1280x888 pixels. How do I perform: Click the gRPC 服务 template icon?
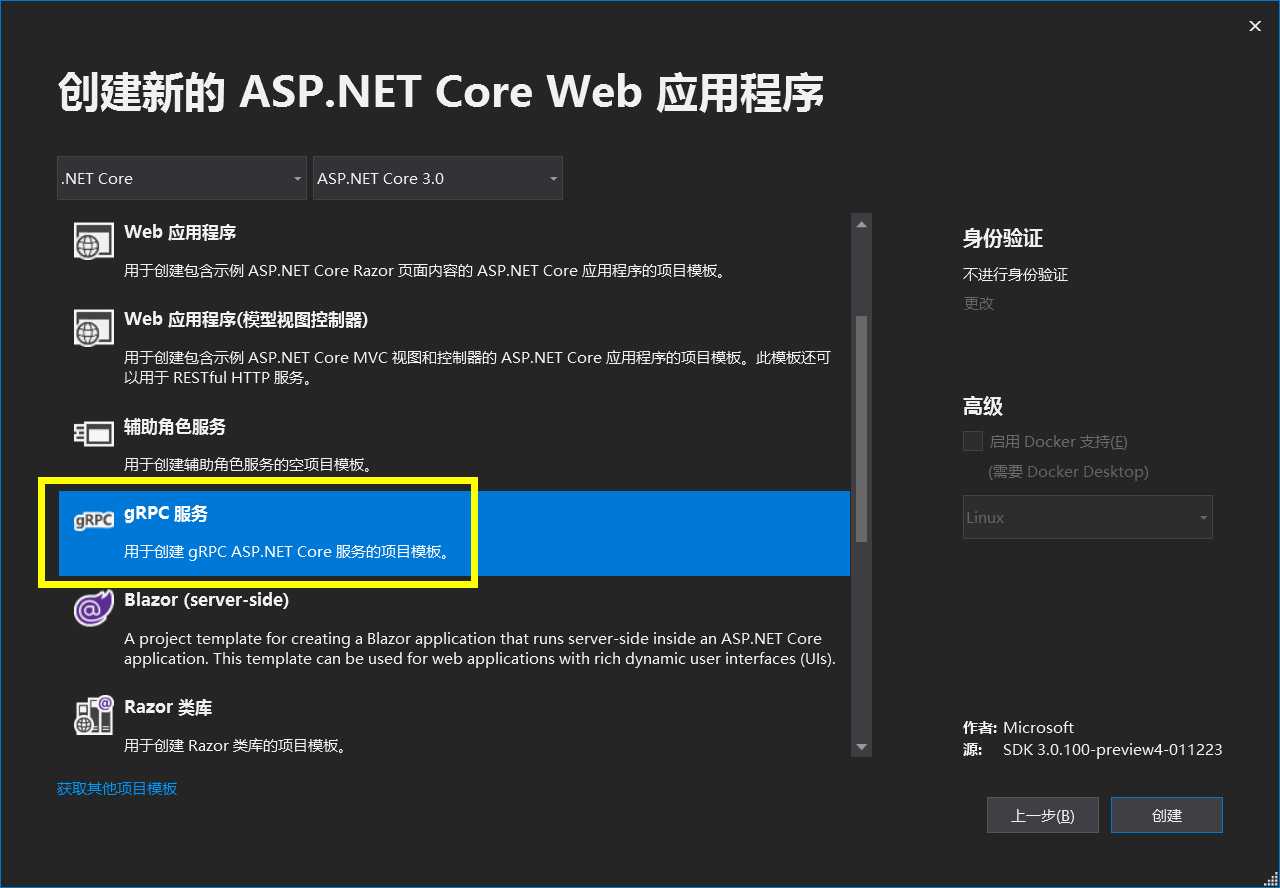point(94,521)
